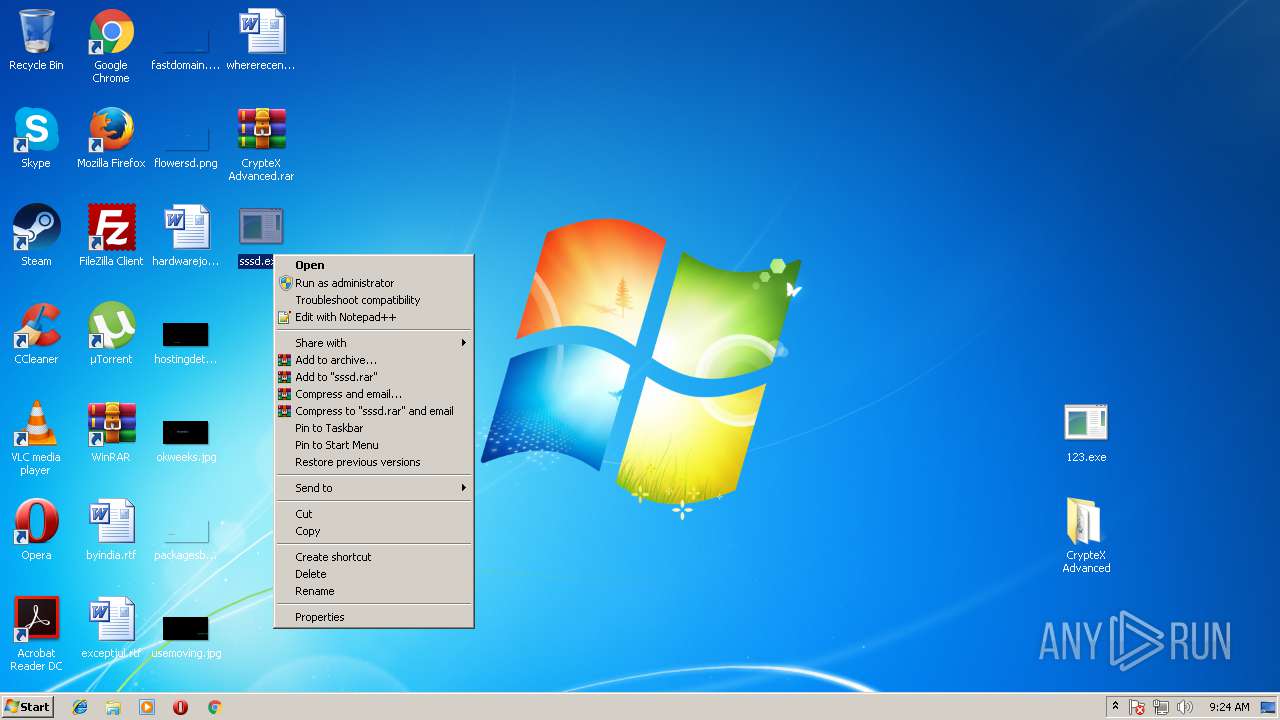Select the byindia.rtf document icon
Viewport: 1280px width, 720px height.
point(111,522)
